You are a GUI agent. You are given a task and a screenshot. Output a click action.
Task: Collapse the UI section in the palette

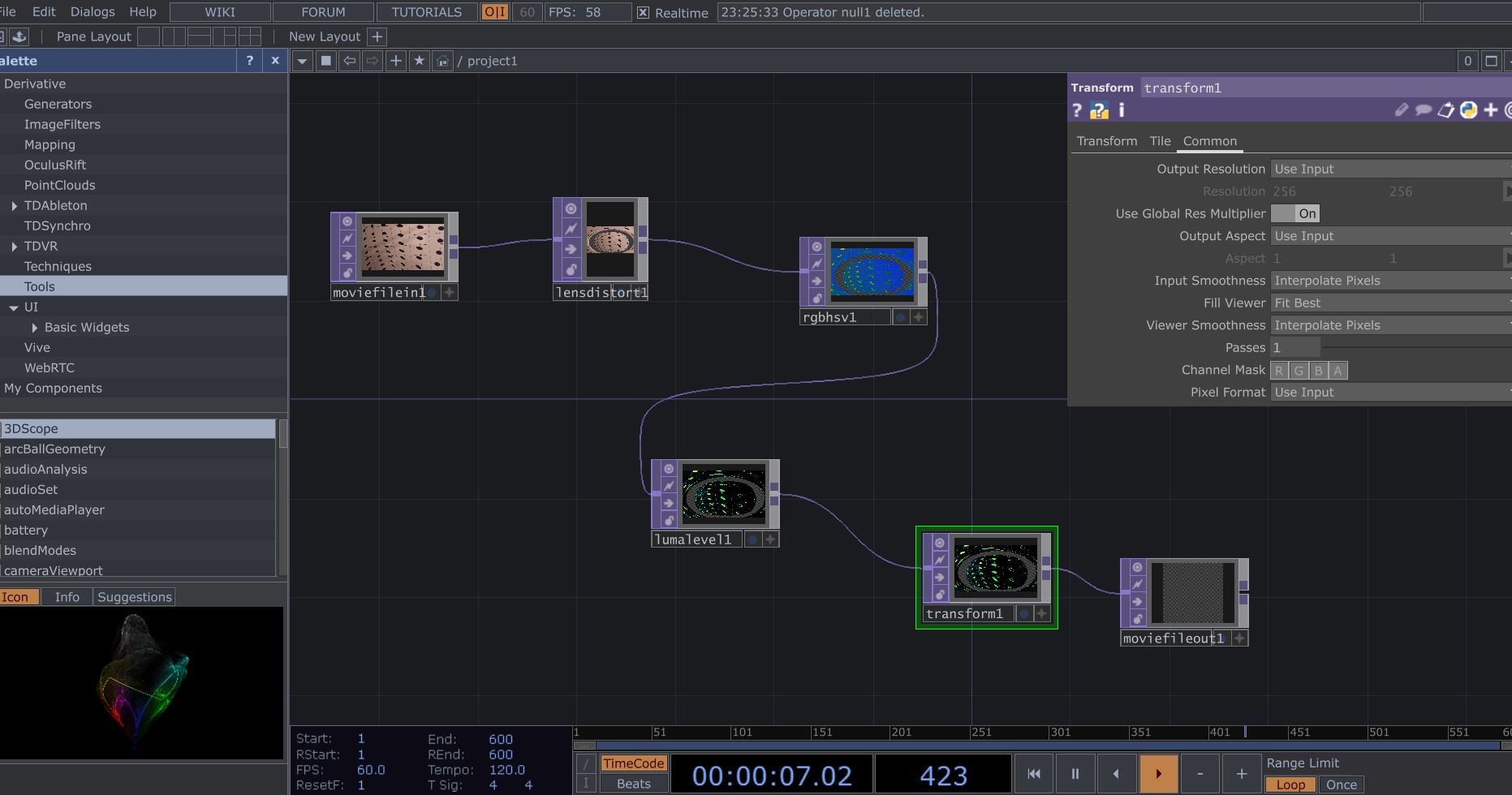point(13,307)
